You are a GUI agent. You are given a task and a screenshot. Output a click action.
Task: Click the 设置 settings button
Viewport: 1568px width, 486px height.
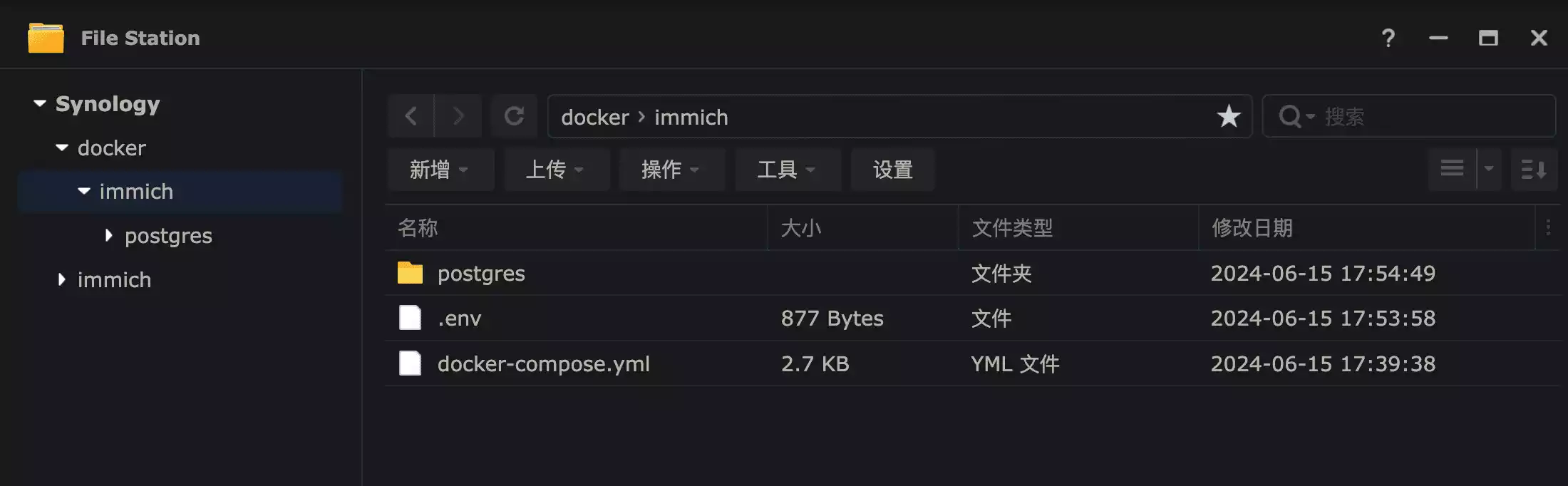(893, 170)
